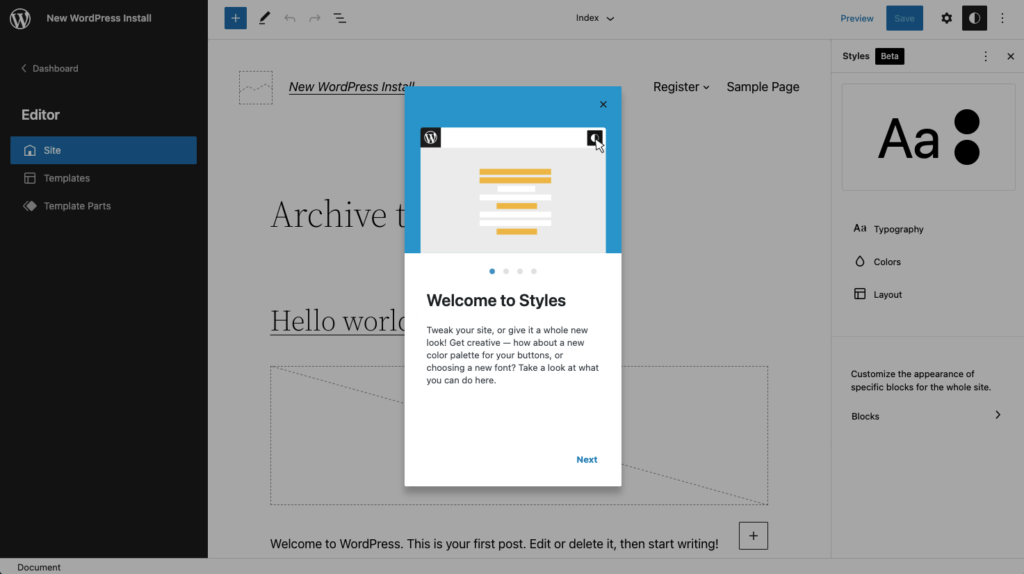Select Site in the Editor menu
The height and width of the screenshot is (574, 1024).
pos(103,150)
